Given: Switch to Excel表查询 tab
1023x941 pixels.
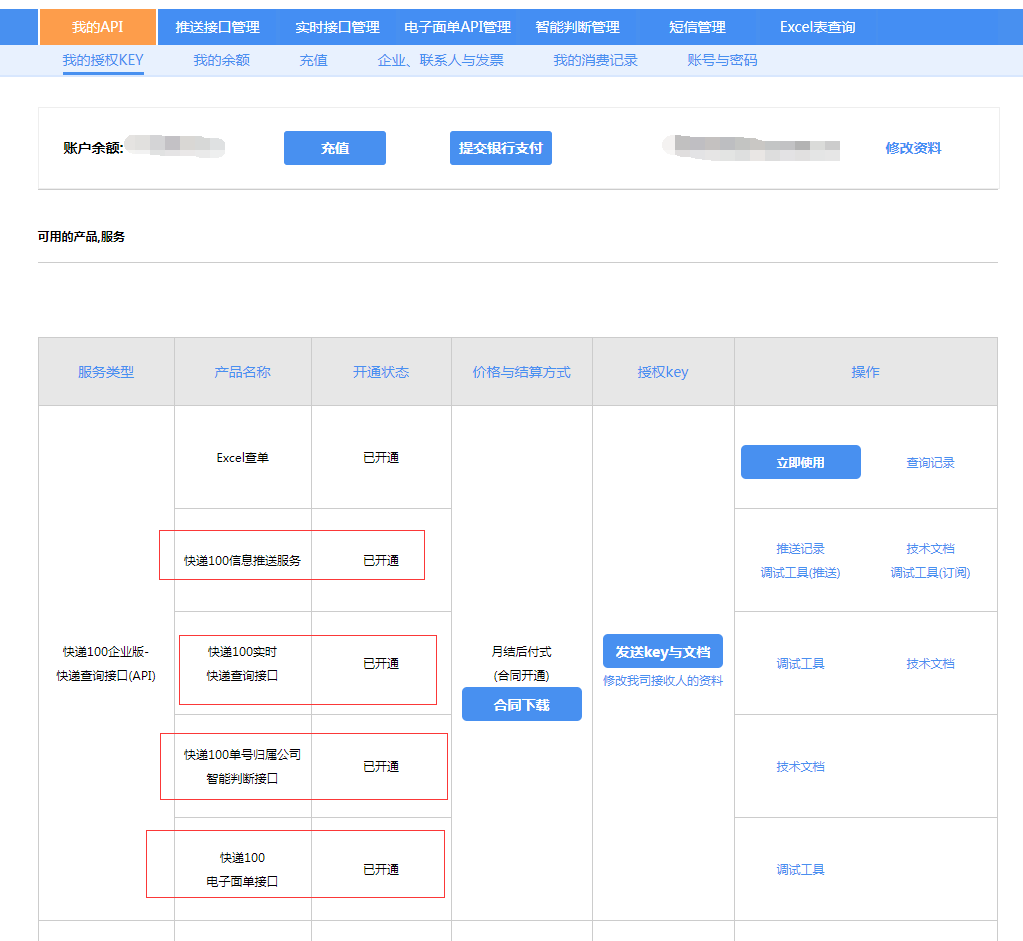Looking at the screenshot, I should [x=817, y=27].
